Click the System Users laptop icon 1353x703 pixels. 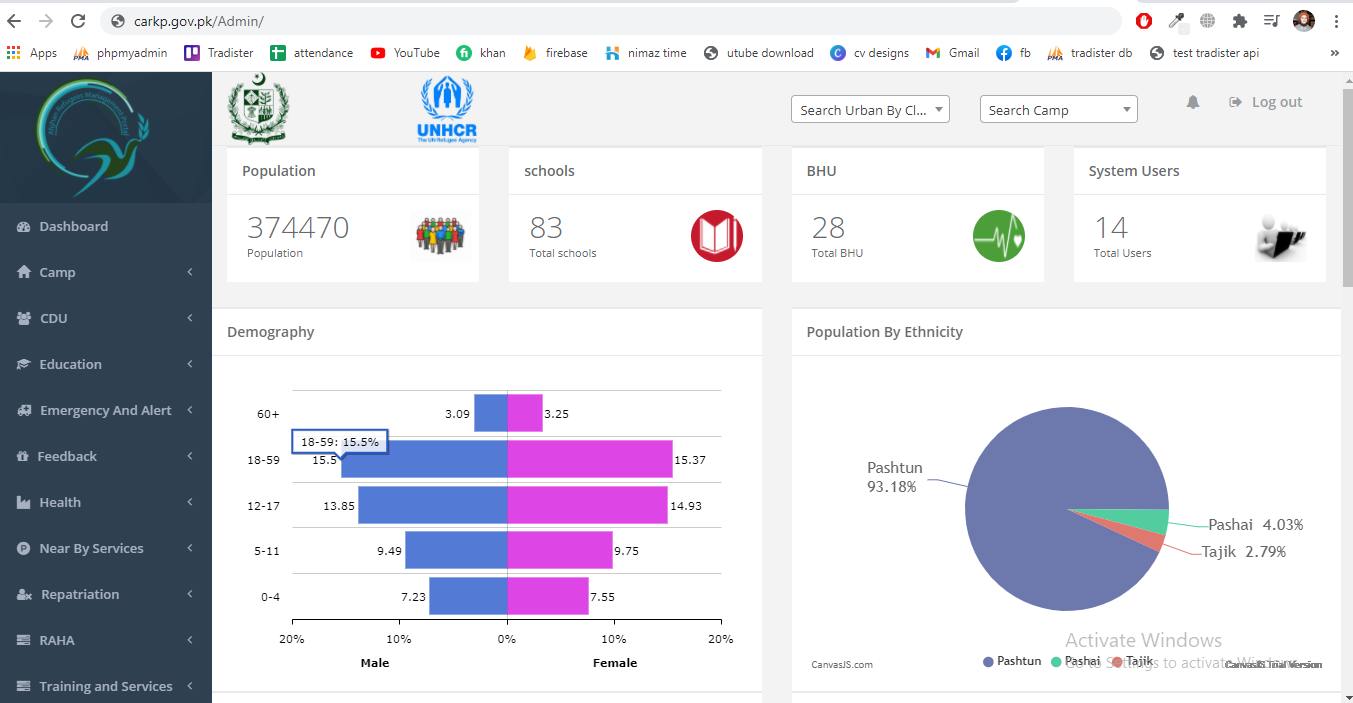1281,237
